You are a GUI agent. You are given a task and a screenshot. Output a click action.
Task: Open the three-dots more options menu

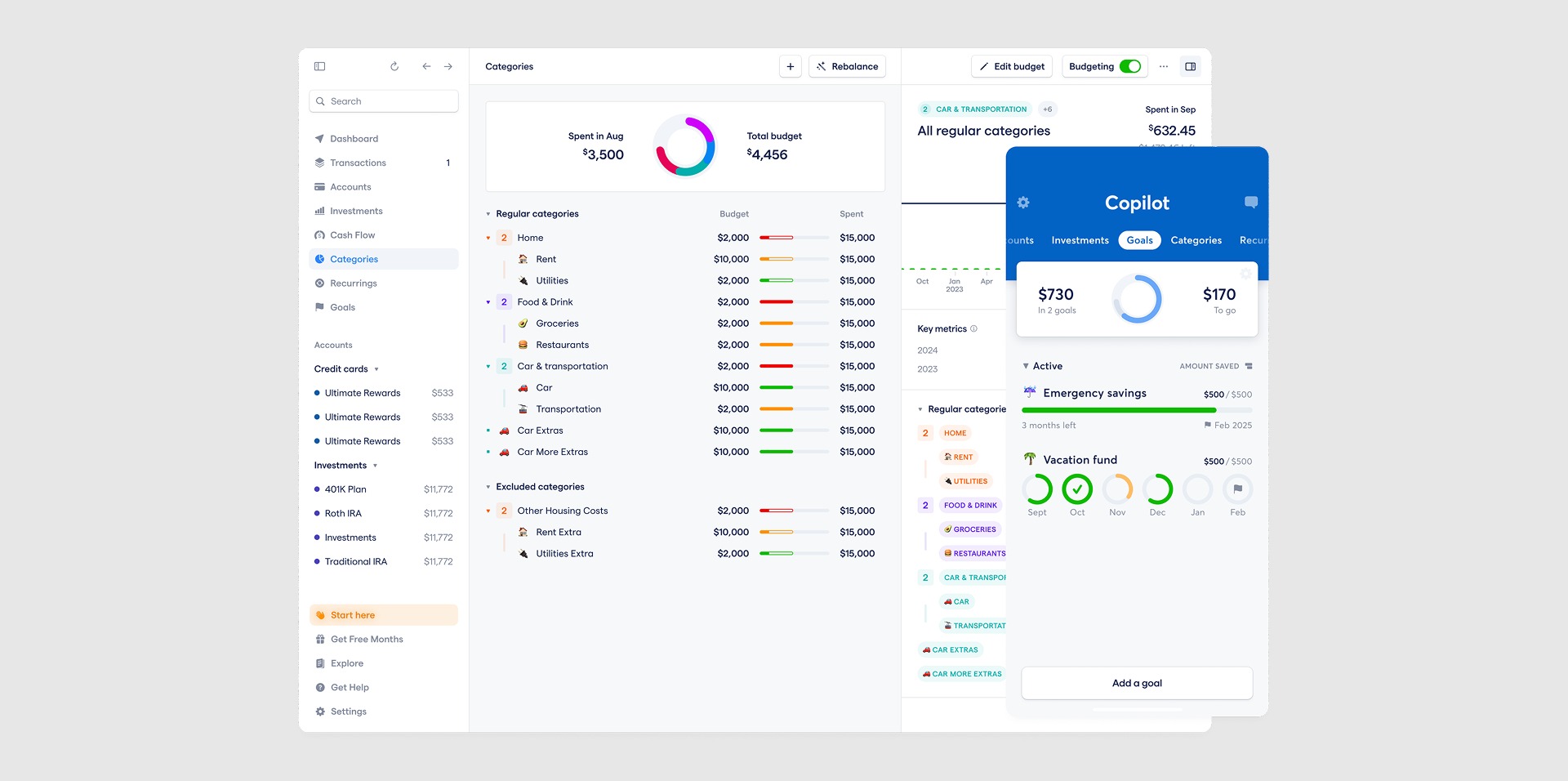tap(1164, 66)
